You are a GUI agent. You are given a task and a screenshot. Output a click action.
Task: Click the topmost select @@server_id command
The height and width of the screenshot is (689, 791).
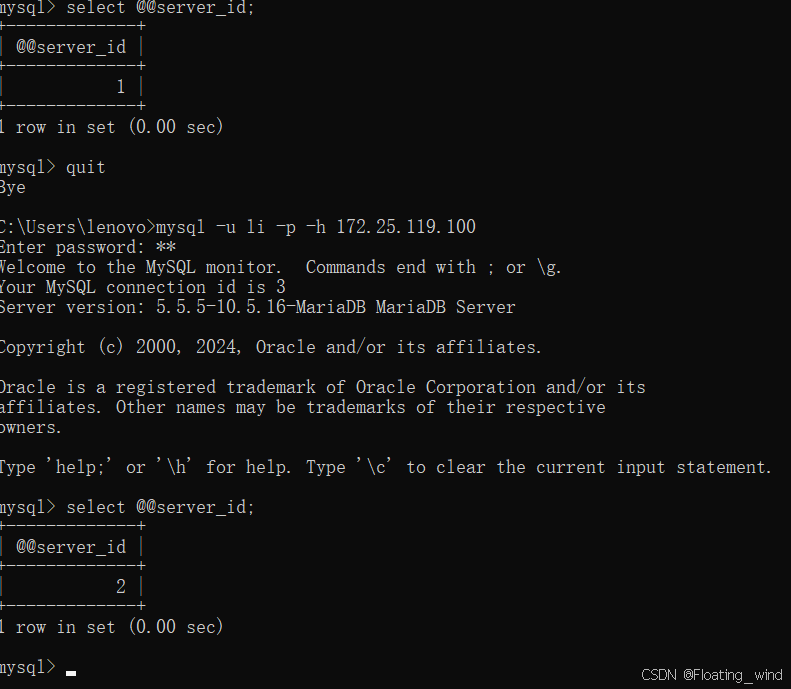click(x=160, y=8)
